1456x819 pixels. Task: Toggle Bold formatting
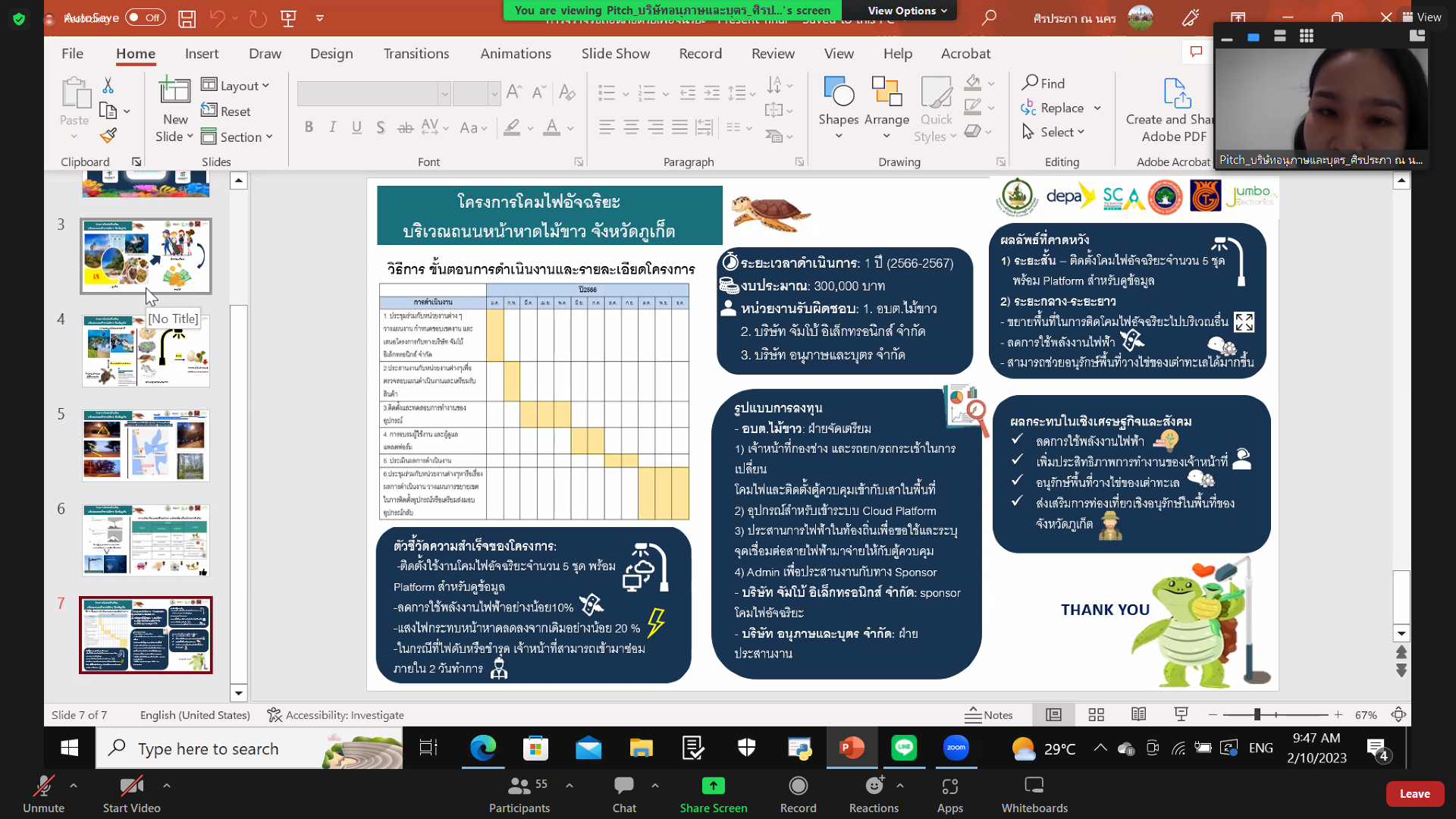309,127
